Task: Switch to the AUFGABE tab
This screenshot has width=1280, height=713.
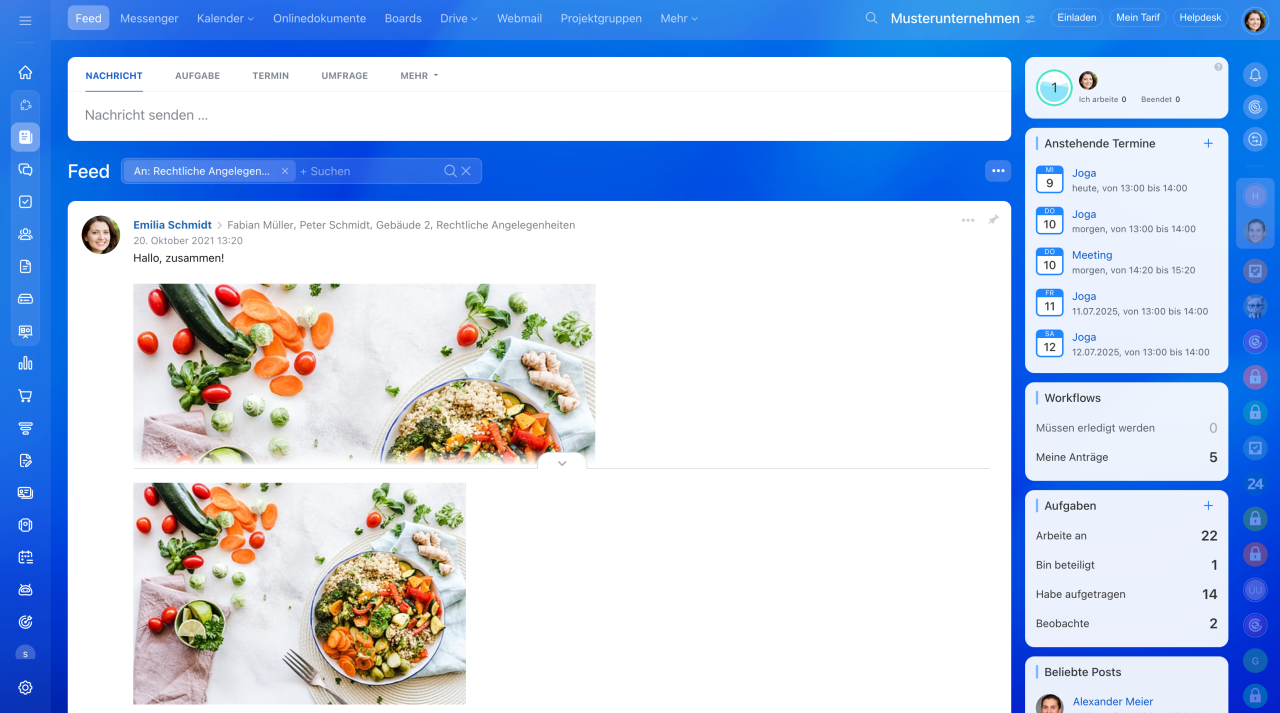Action: coord(197,76)
